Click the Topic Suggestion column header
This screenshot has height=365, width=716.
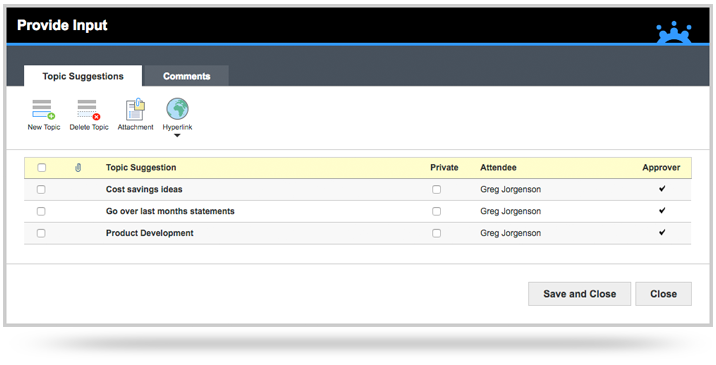click(141, 168)
